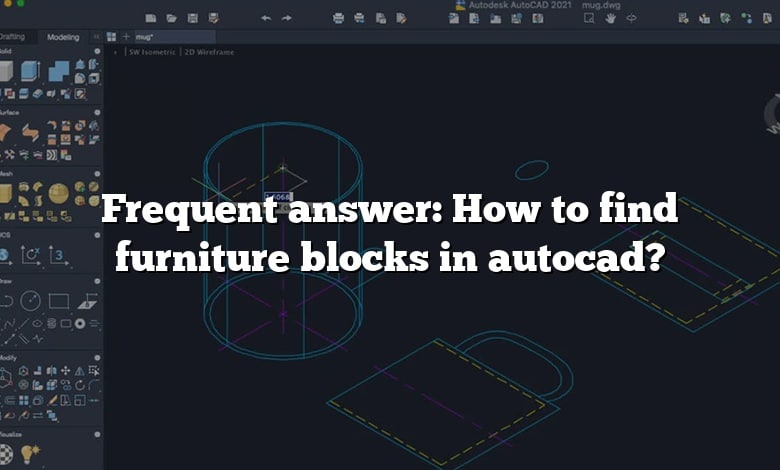780x470 pixels.
Task: Click the Undo arrow in toolbar
Action: point(266,18)
